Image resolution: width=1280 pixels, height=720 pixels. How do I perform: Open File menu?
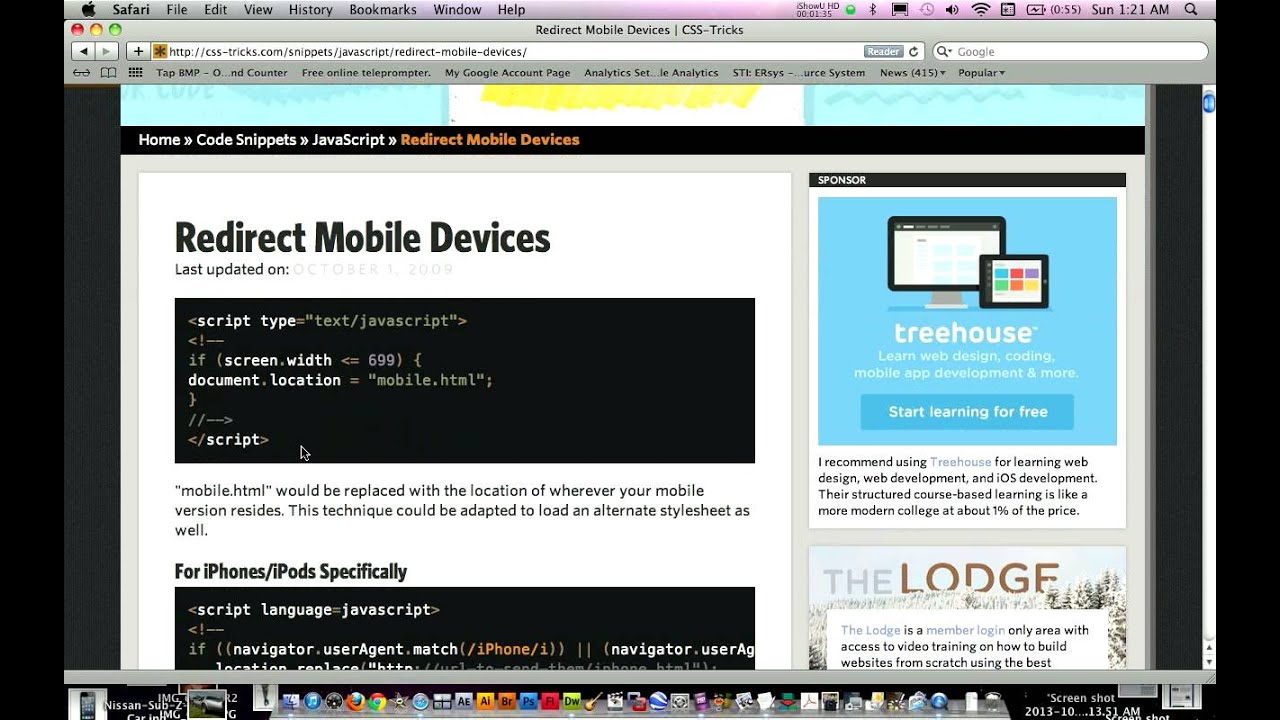pos(177,9)
